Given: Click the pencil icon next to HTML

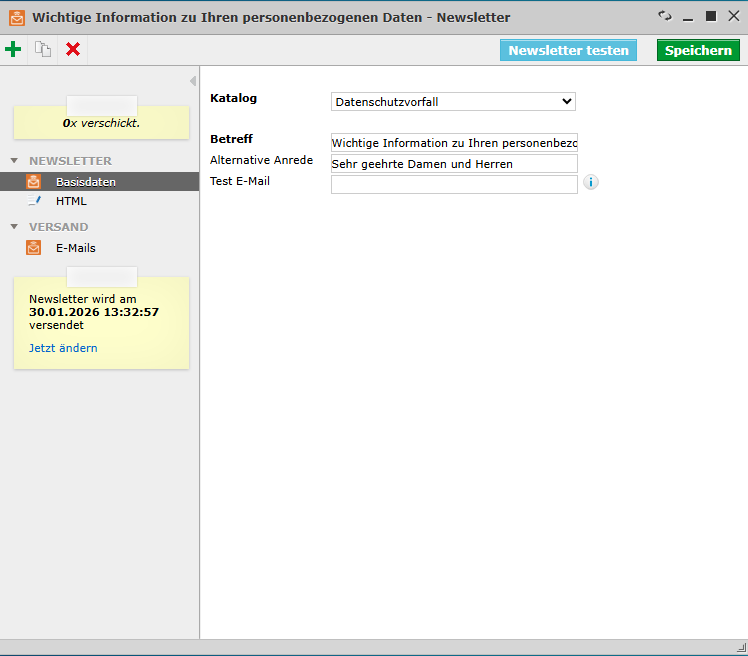Looking at the screenshot, I should coord(34,201).
